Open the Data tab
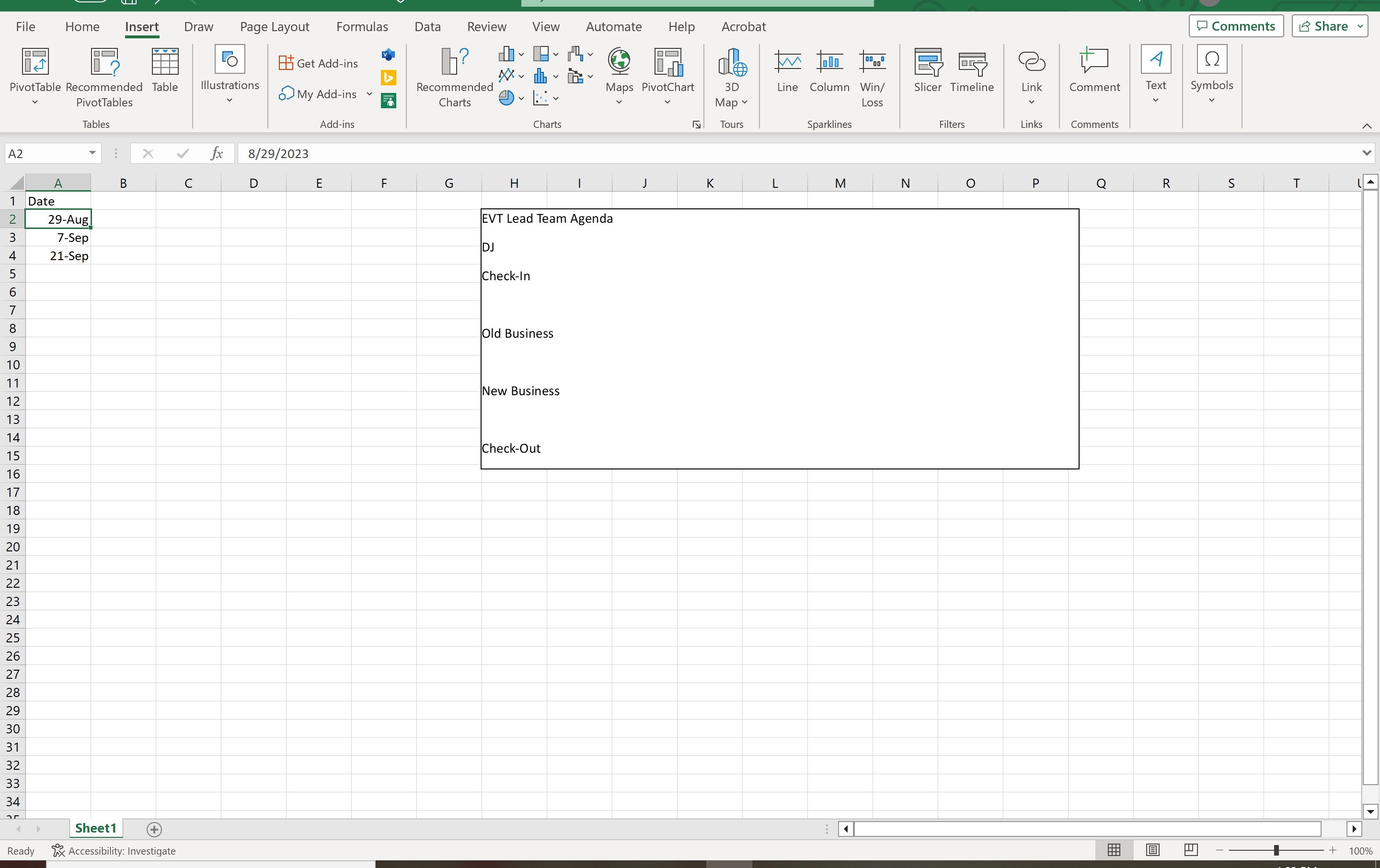Screen dimensions: 1380x868 (x=427, y=26)
